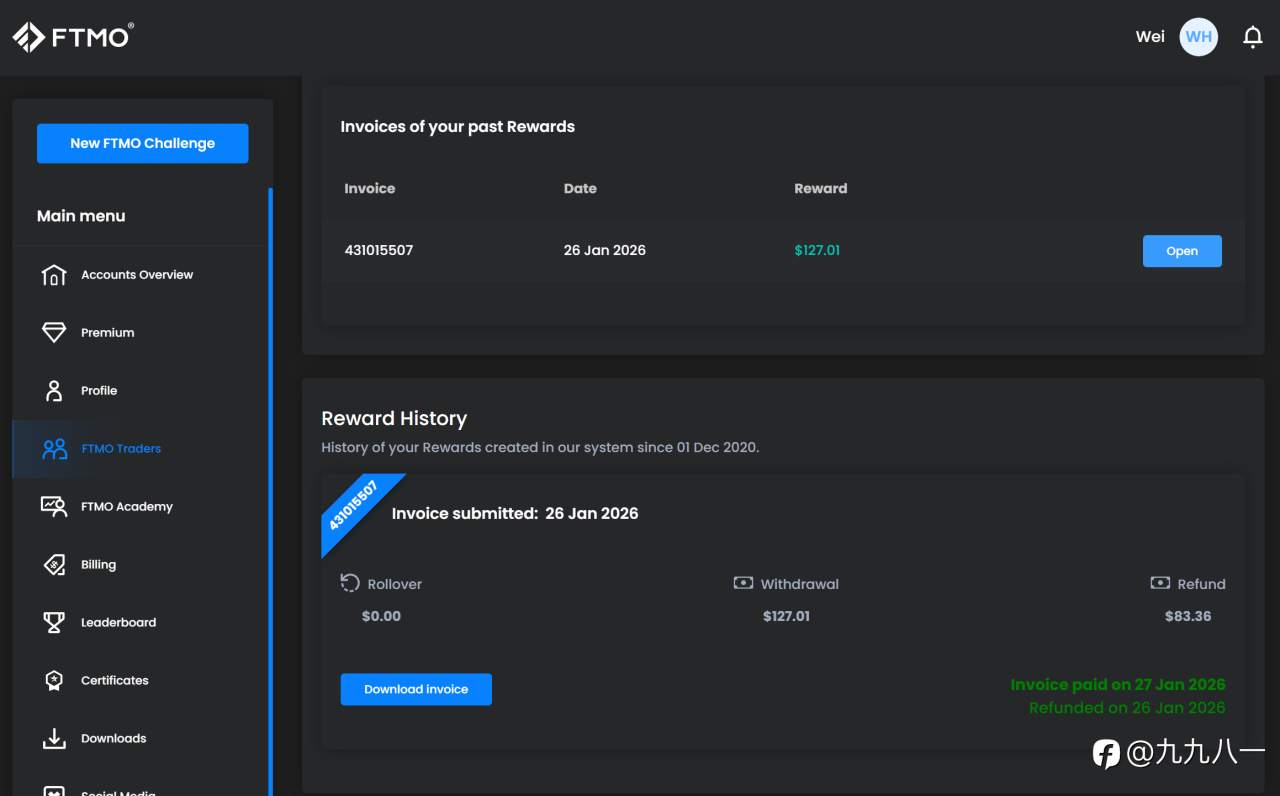This screenshot has width=1280, height=796.
Task: Click the FTMO logo in header
Action: (x=73, y=37)
